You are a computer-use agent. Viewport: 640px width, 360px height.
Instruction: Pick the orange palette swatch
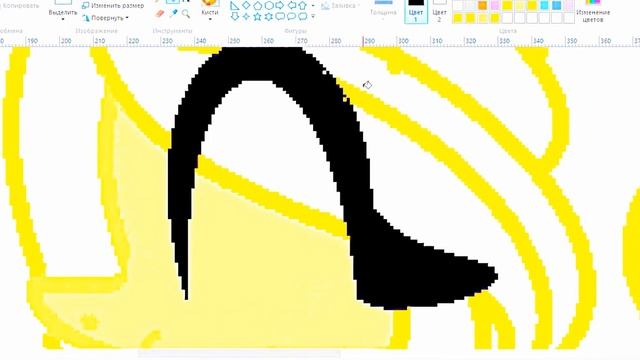pos(482,5)
